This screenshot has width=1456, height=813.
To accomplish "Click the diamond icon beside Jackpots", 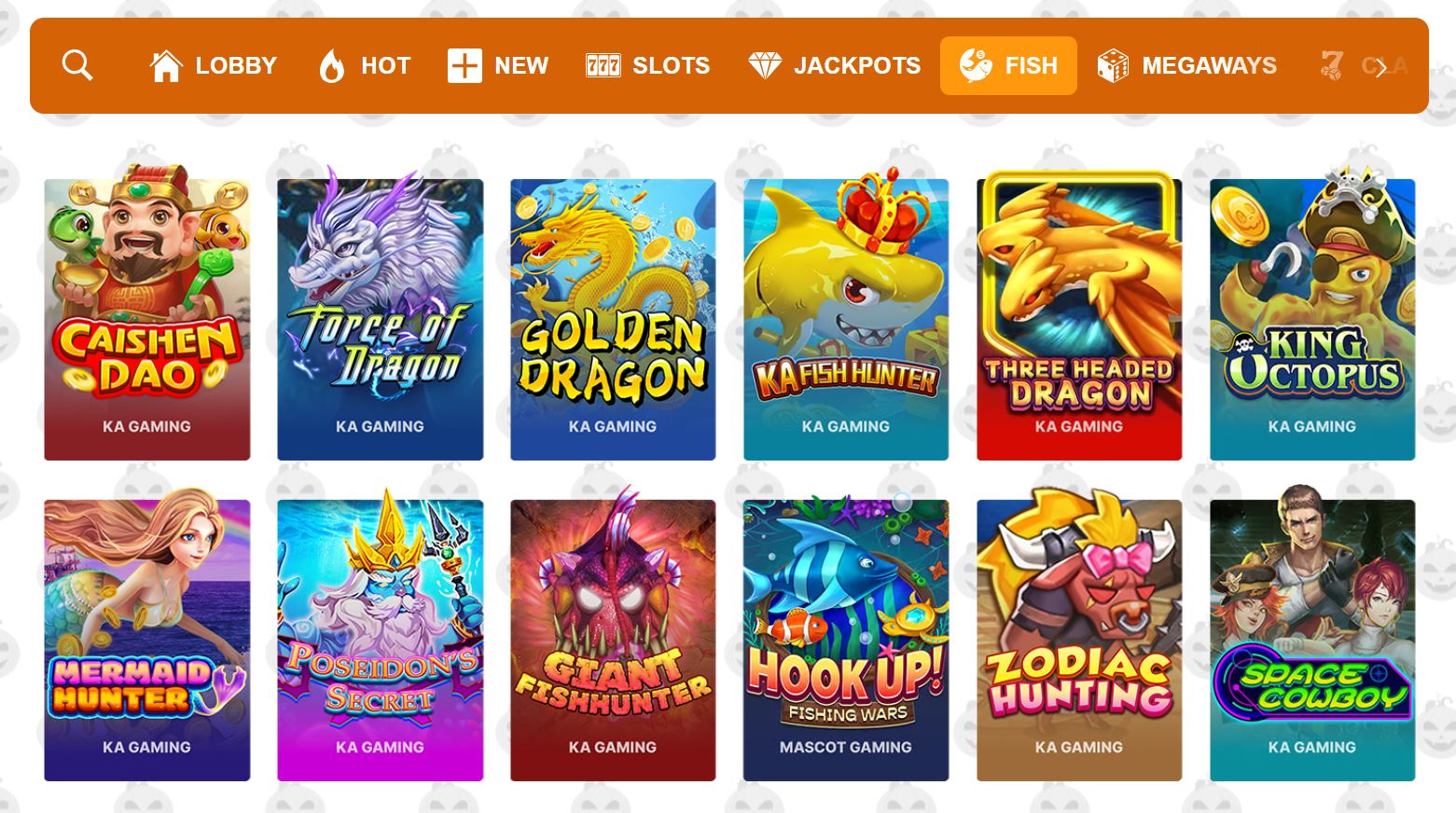I will pyautogui.click(x=765, y=65).
